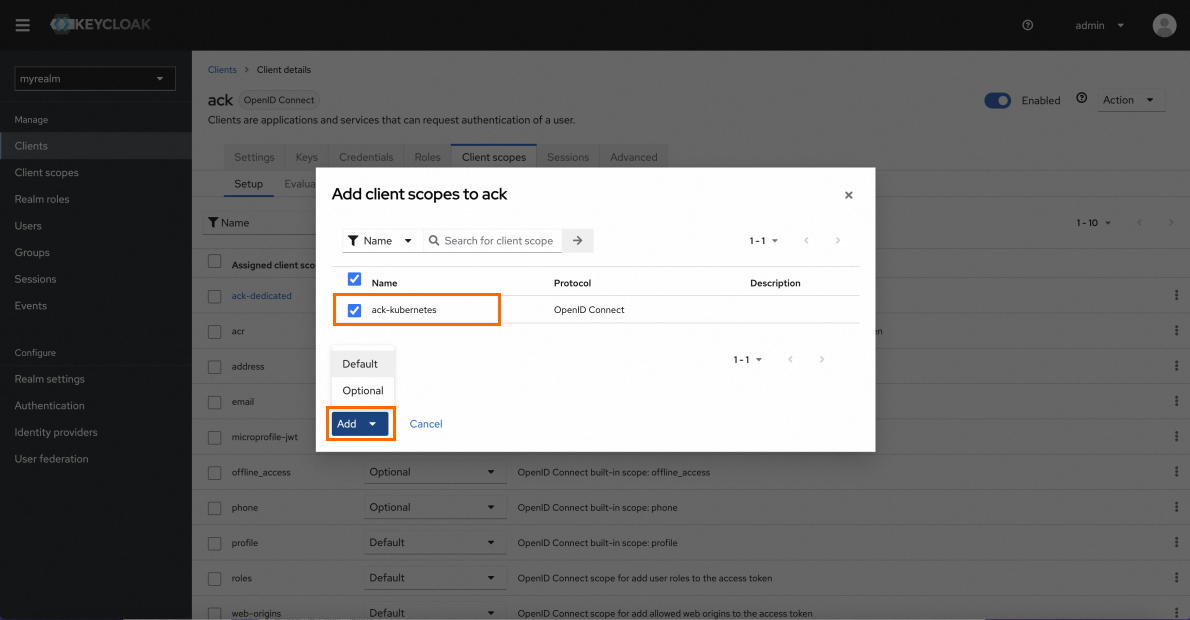Click the help question mark icon in header
This screenshot has width=1190, height=620.
coord(1028,25)
